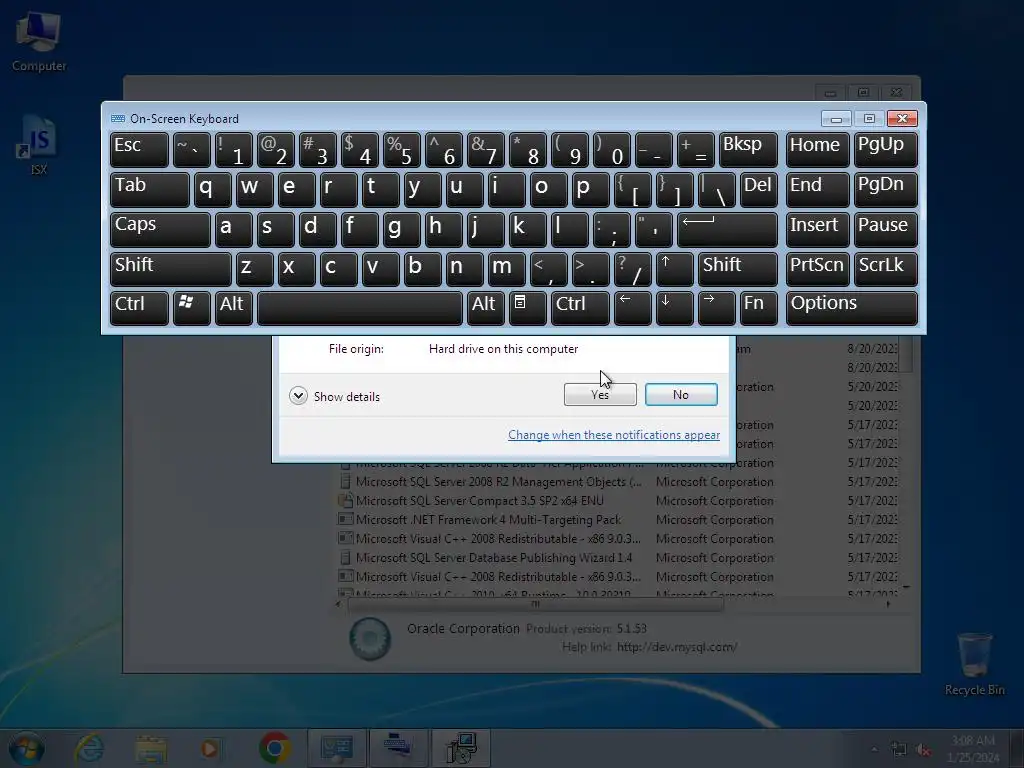Viewport: 1024px width, 768px height.
Task: Click No in the UAC dialog
Action: tap(681, 394)
